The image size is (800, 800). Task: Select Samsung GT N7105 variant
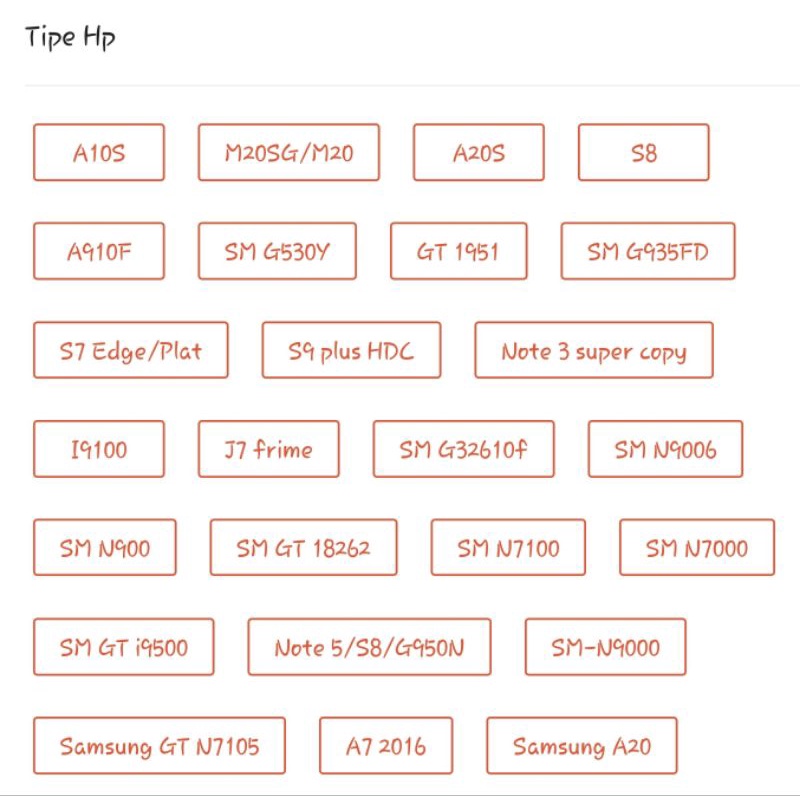[159, 746]
